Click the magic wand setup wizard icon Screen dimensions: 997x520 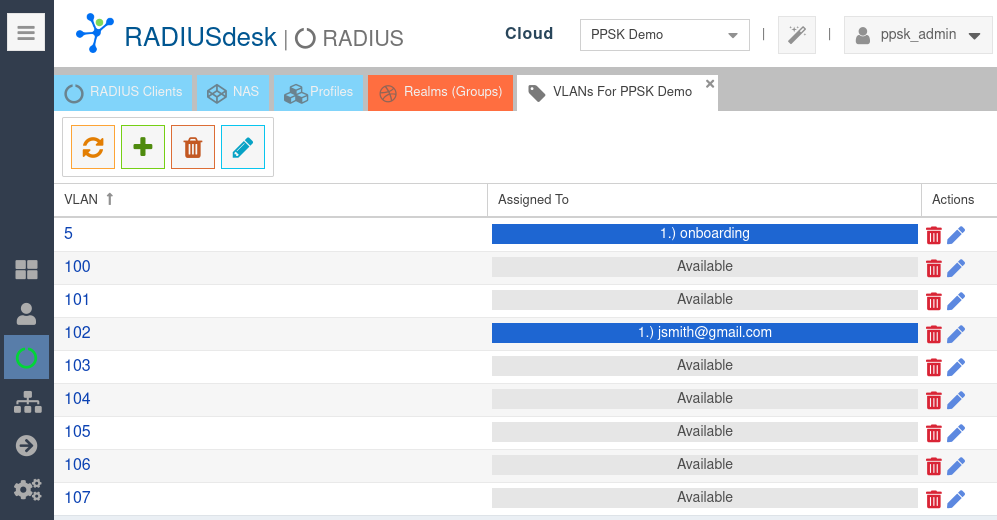pos(796,35)
